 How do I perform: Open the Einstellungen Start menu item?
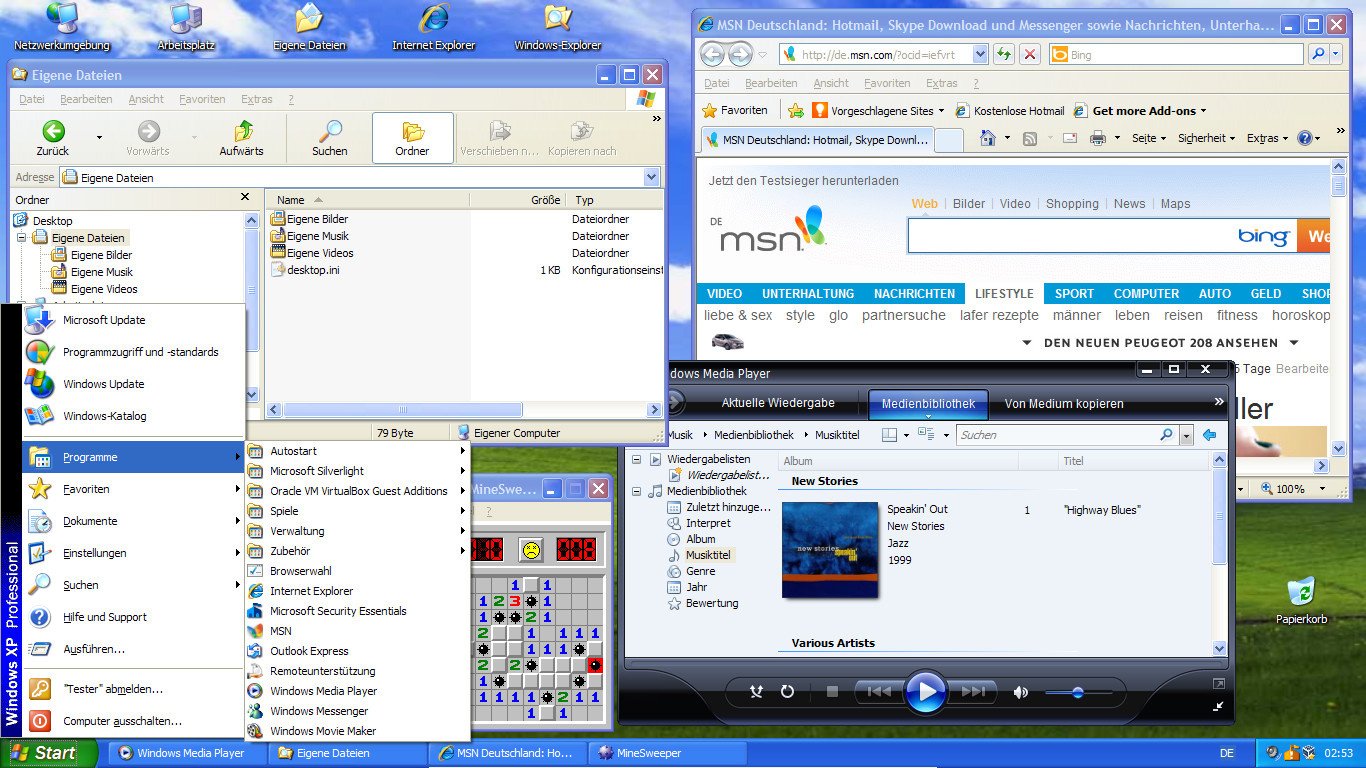134,553
